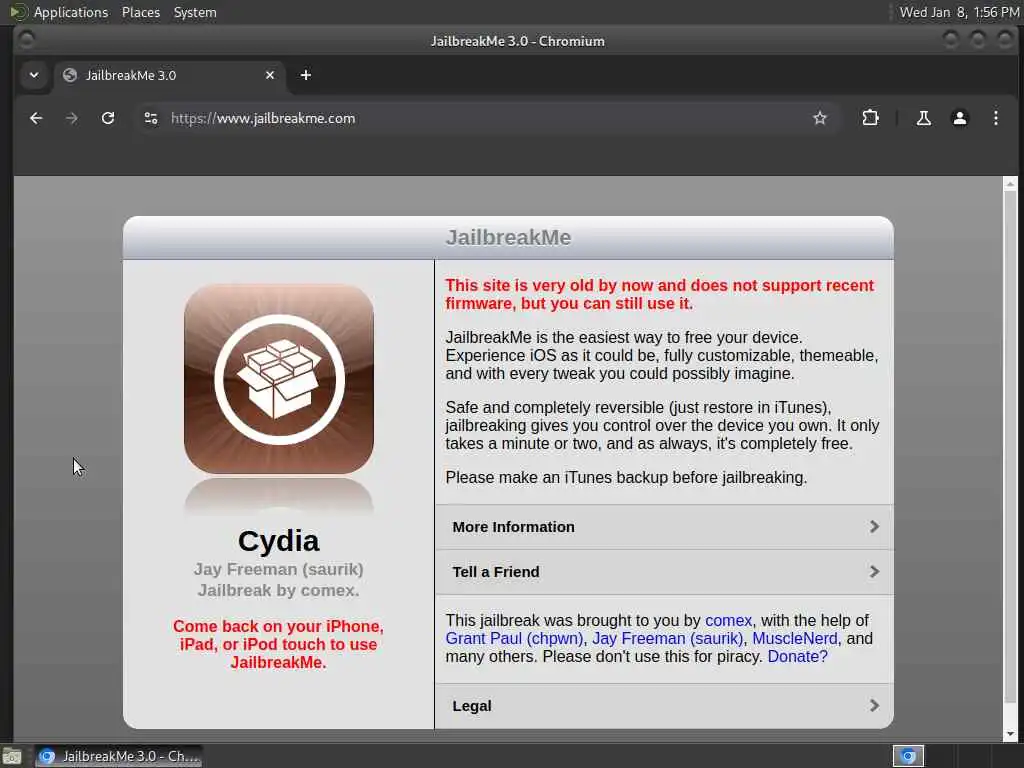This screenshot has width=1024, height=768.
Task: Select JailbreakMe 3.0 taskbar window button
Action: [x=119, y=756]
